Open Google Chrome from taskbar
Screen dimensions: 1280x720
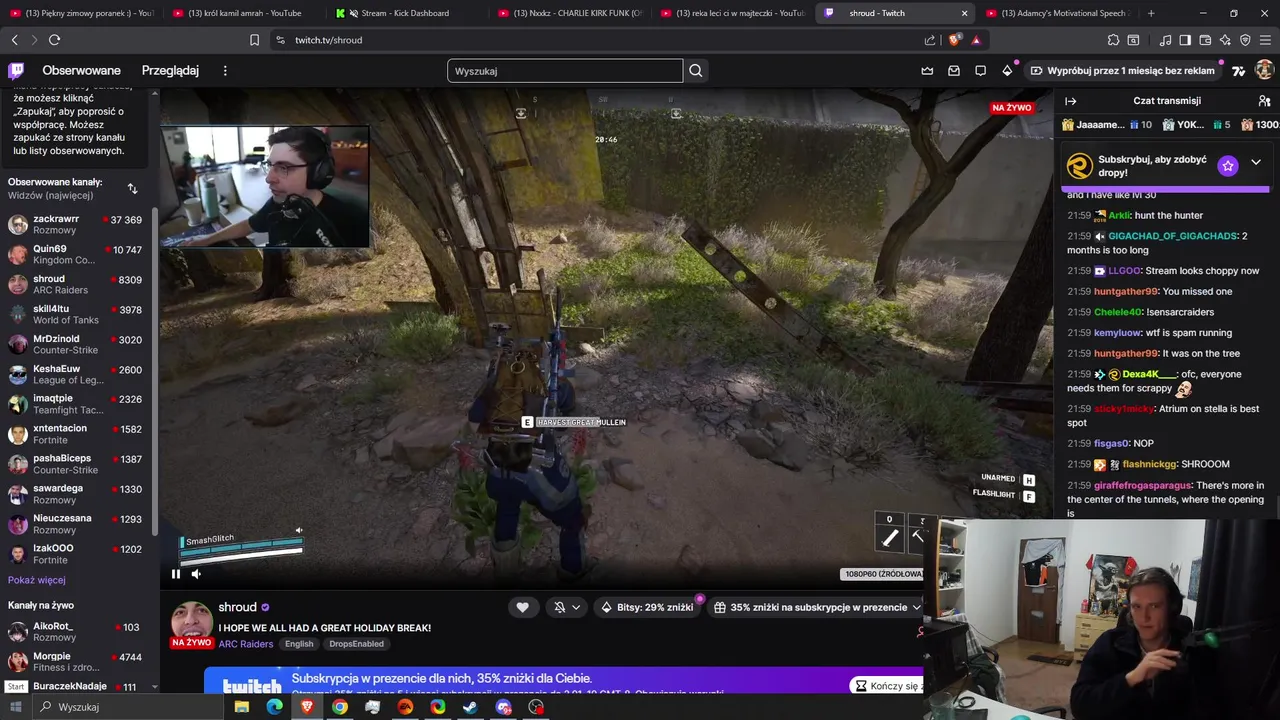pyautogui.click(x=340, y=707)
